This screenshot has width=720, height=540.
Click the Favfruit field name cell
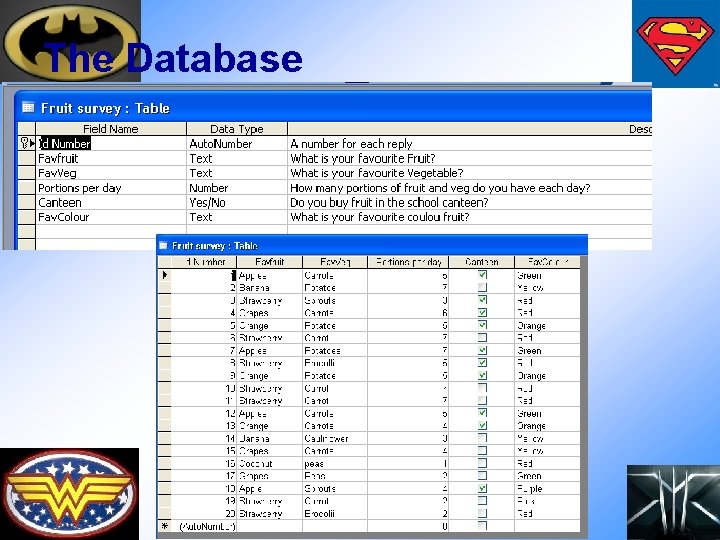(111, 158)
